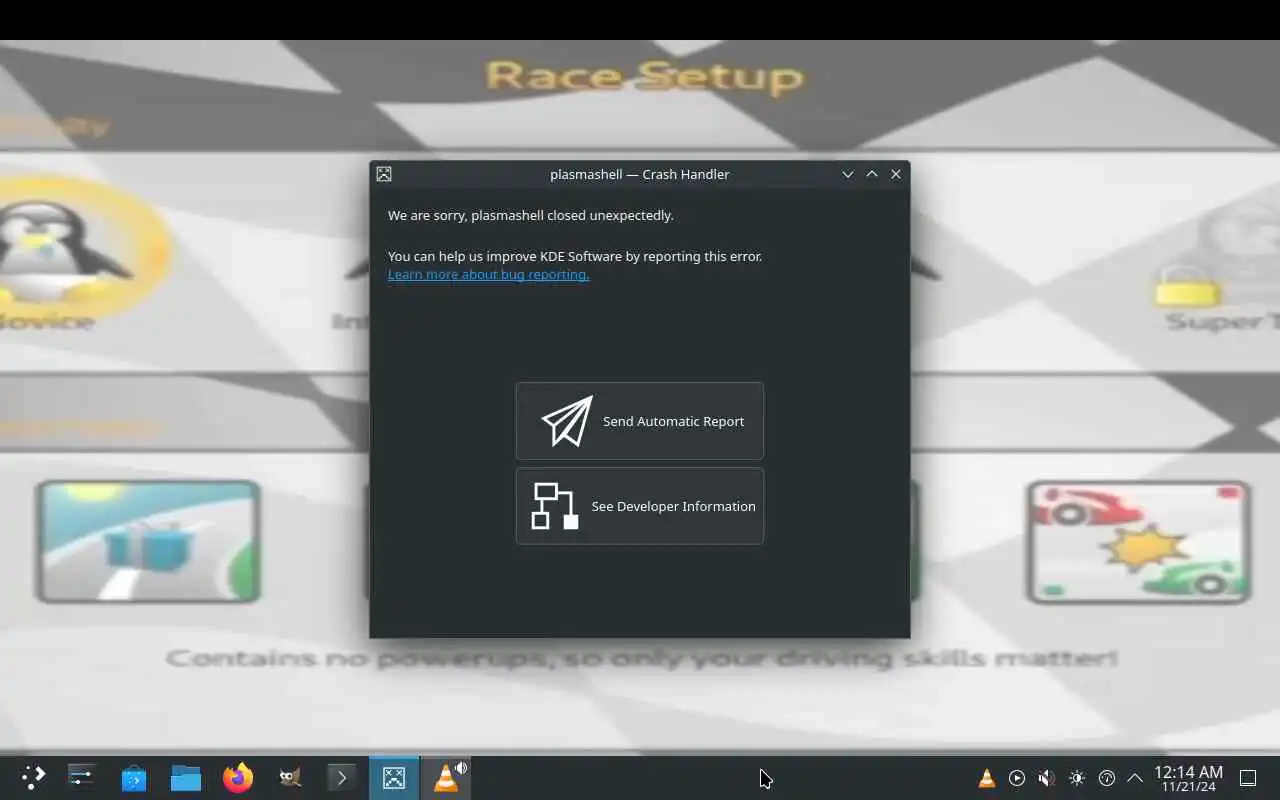Close the Crash Handler dialog
This screenshot has width=1280, height=800.
point(896,174)
